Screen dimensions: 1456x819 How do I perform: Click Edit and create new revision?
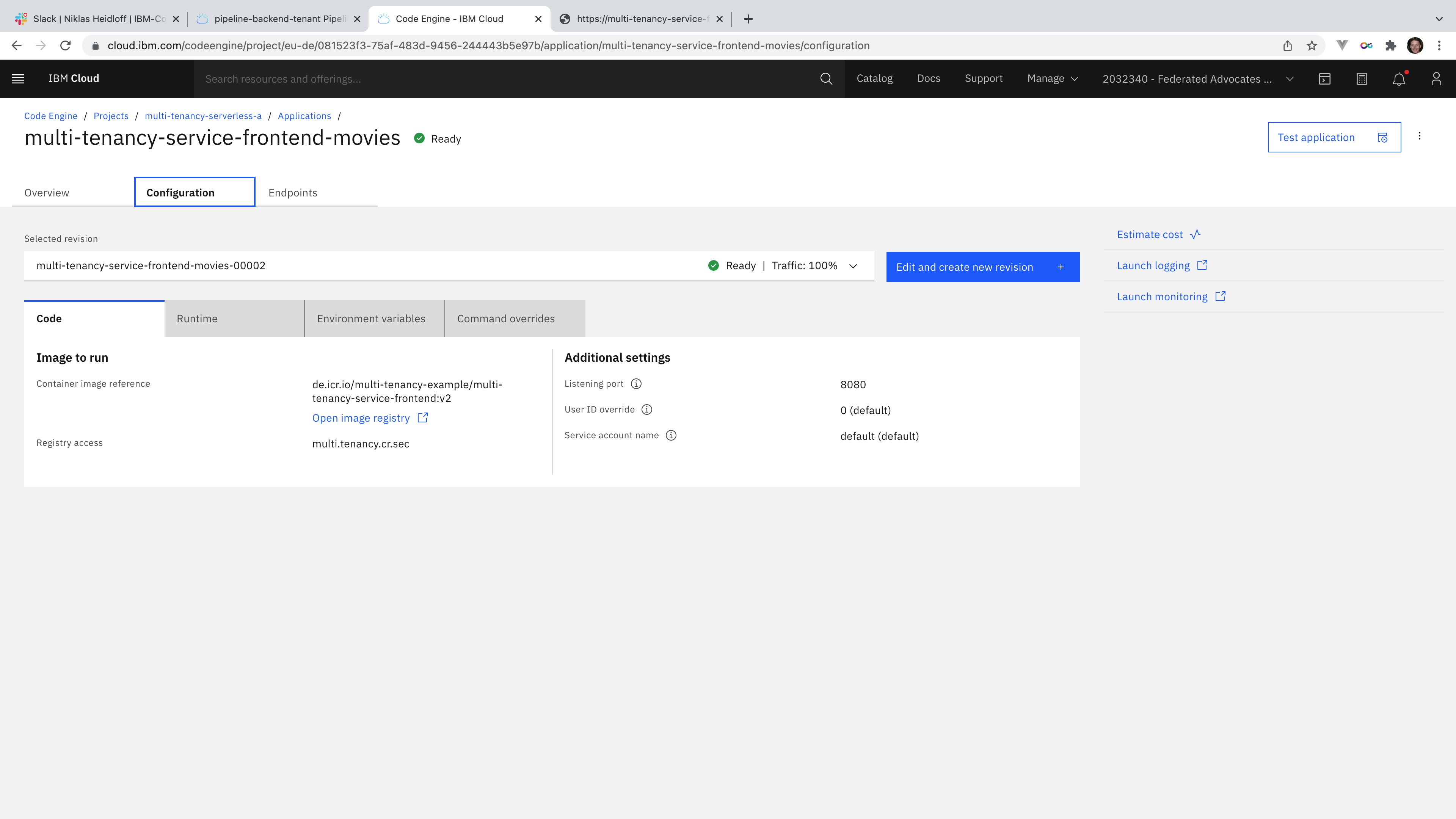(982, 267)
